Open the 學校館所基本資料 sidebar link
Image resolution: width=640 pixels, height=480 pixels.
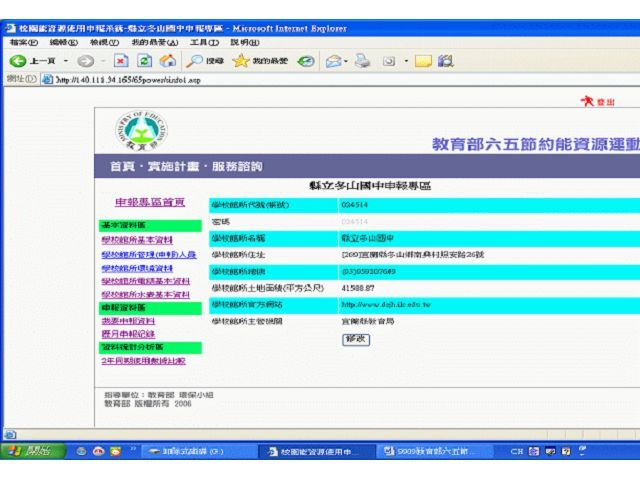[x=136, y=240]
